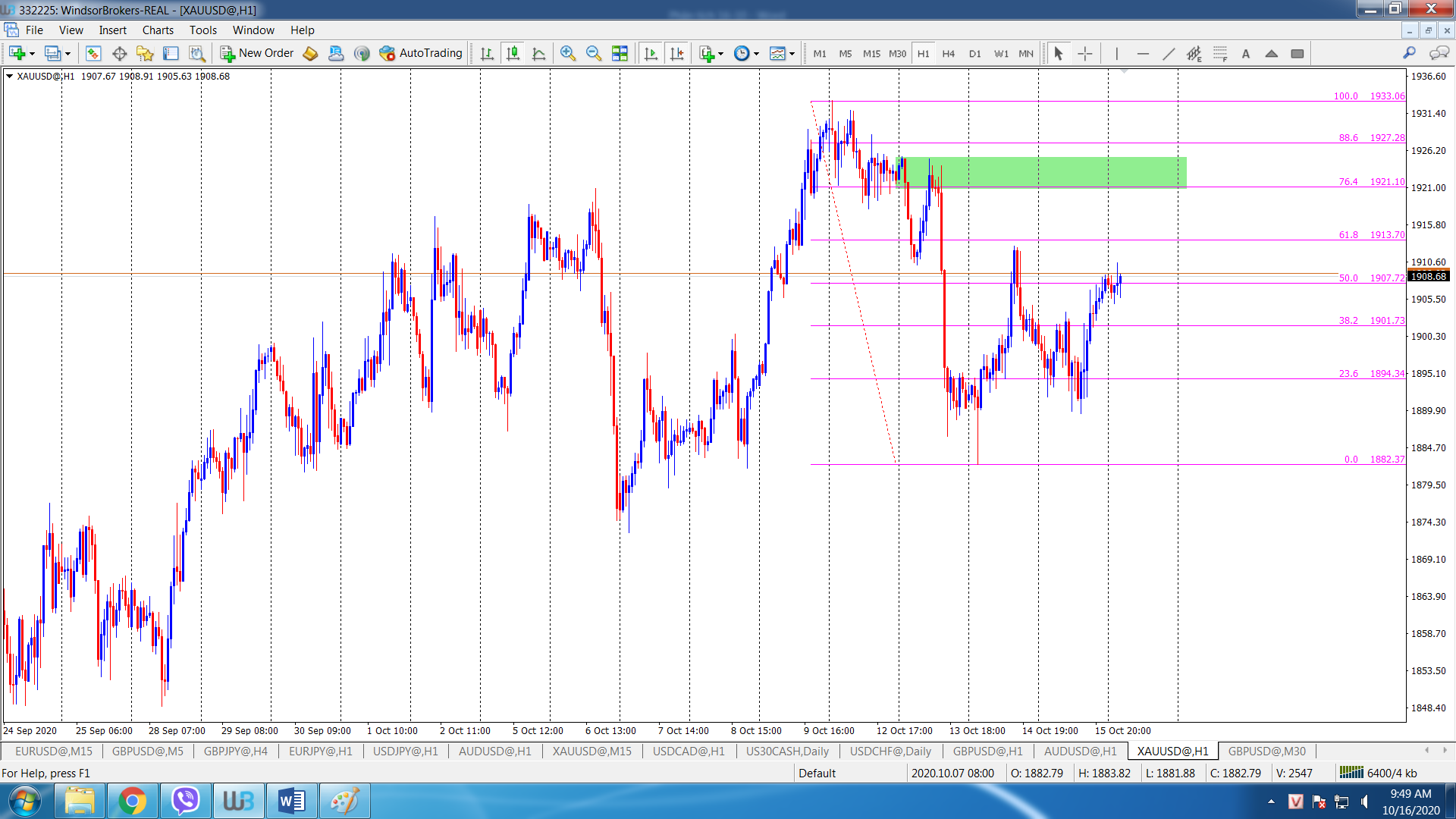Enable Chart Shift icon

(677, 53)
